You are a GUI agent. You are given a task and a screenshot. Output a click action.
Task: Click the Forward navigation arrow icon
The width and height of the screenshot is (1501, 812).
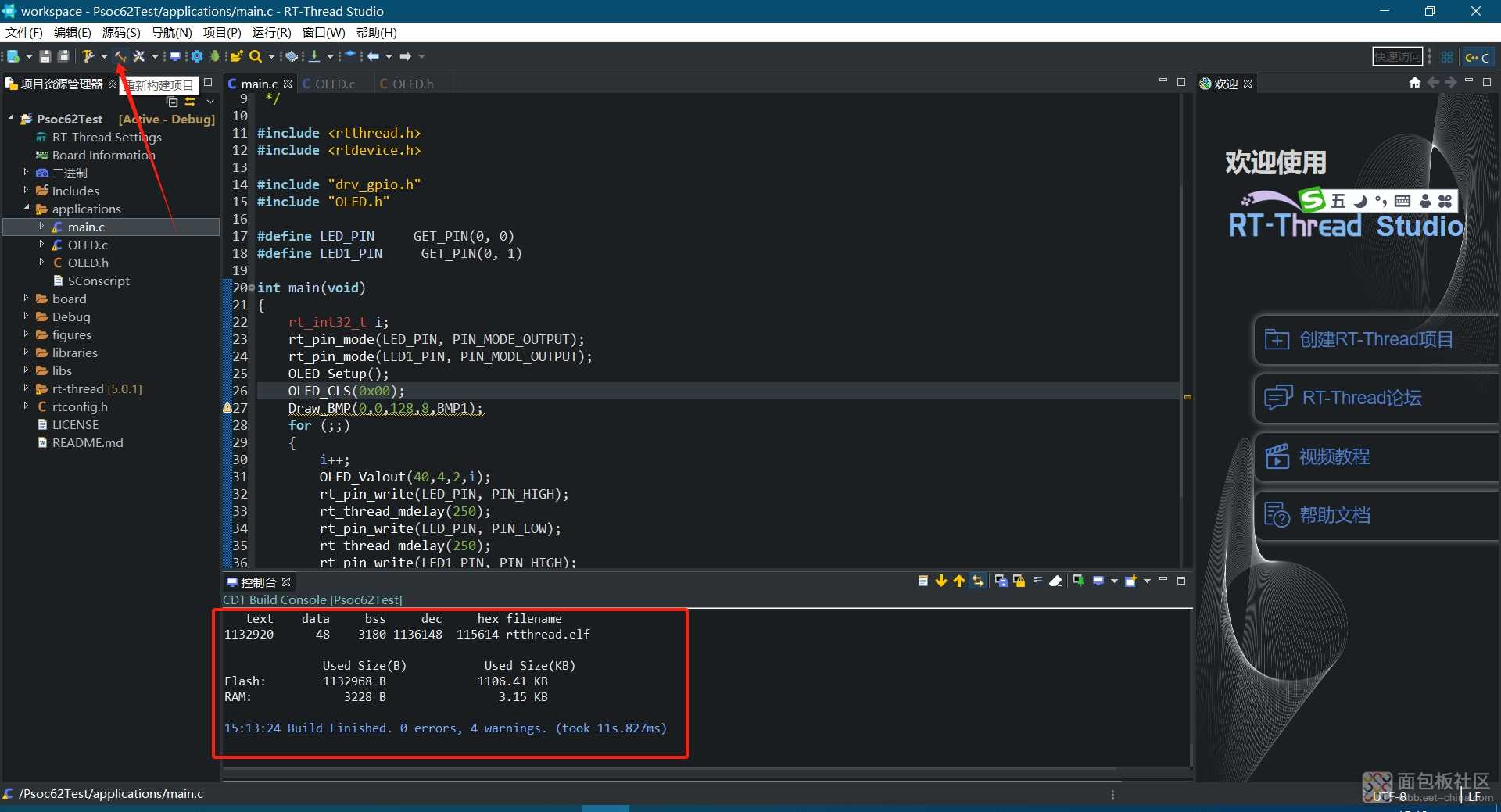pos(406,56)
